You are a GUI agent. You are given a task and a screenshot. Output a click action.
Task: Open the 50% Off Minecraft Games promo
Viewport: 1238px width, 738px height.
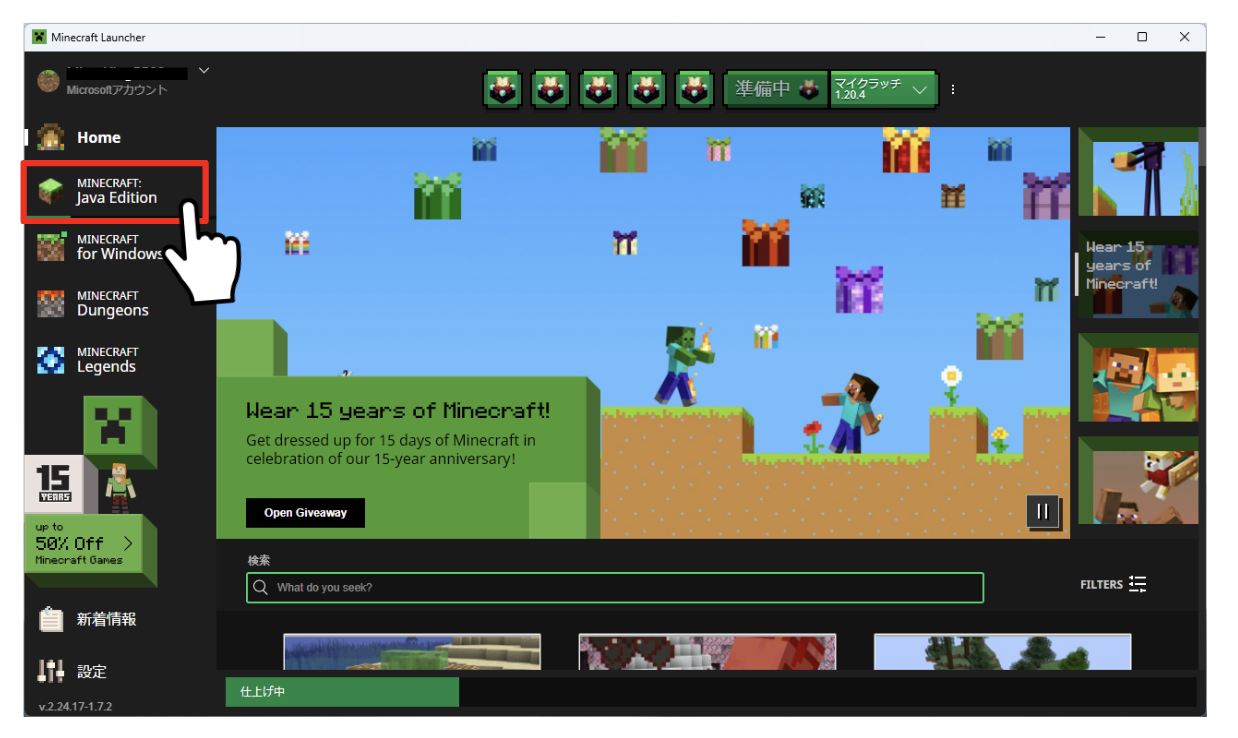coord(90,545)
